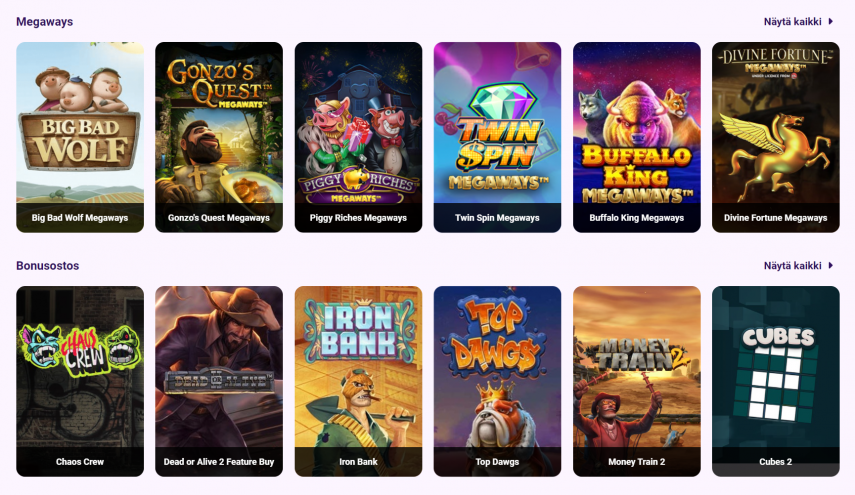Open Twin Spin Megaways game

[x=497, y=137]
